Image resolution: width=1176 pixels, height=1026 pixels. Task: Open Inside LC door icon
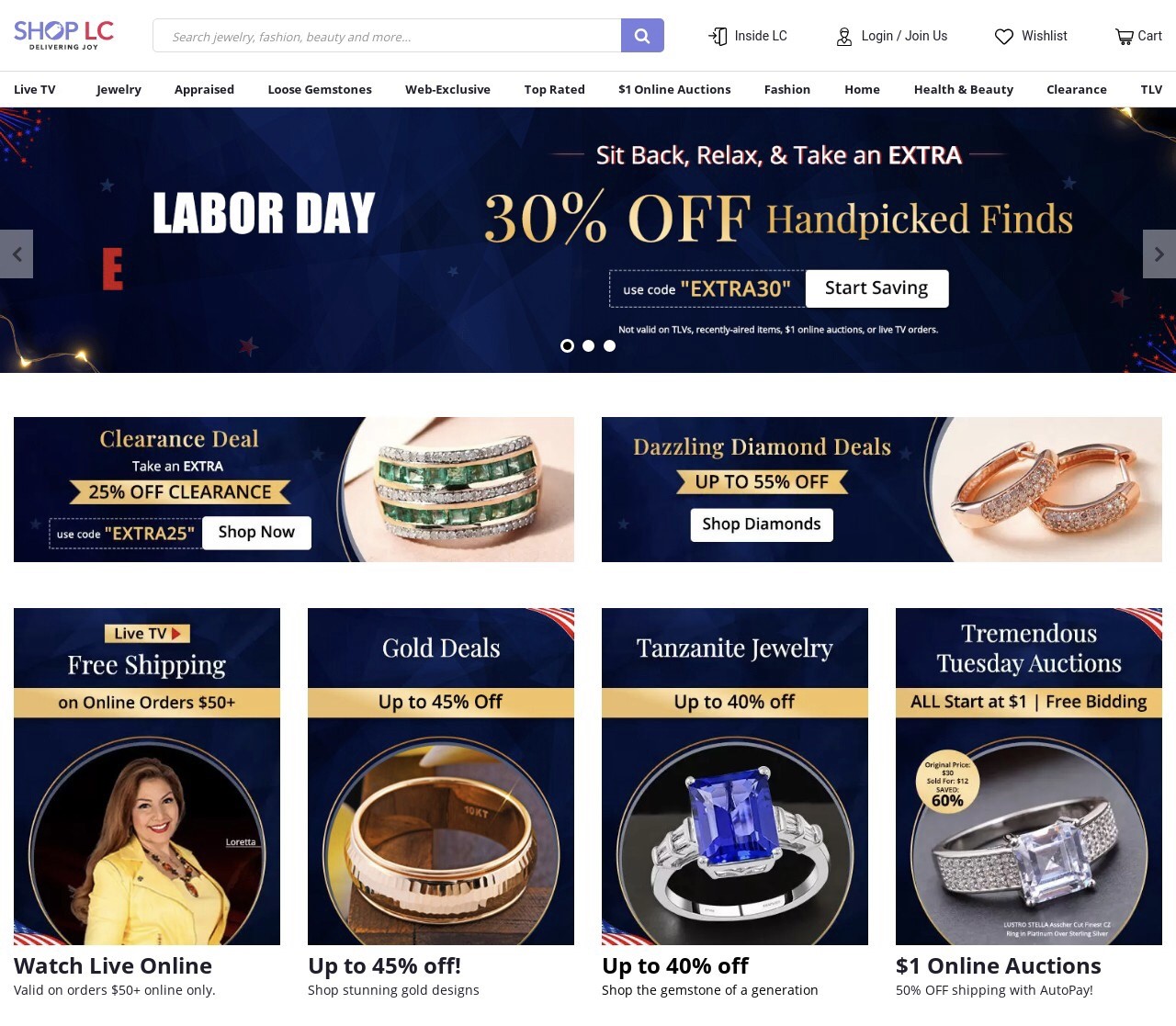point(718,36)
